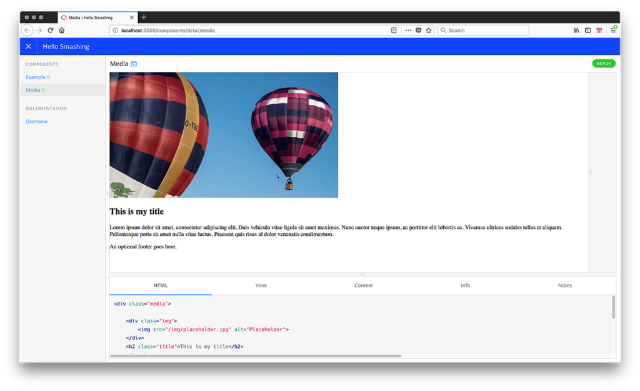The height and width of the screenshot is (391, 640).
Task: Open the Library icon in toolbar
Action: [576, 30]
